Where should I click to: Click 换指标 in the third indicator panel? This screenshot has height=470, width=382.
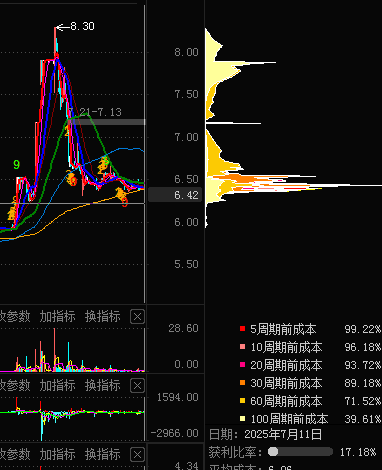(103, 455)
